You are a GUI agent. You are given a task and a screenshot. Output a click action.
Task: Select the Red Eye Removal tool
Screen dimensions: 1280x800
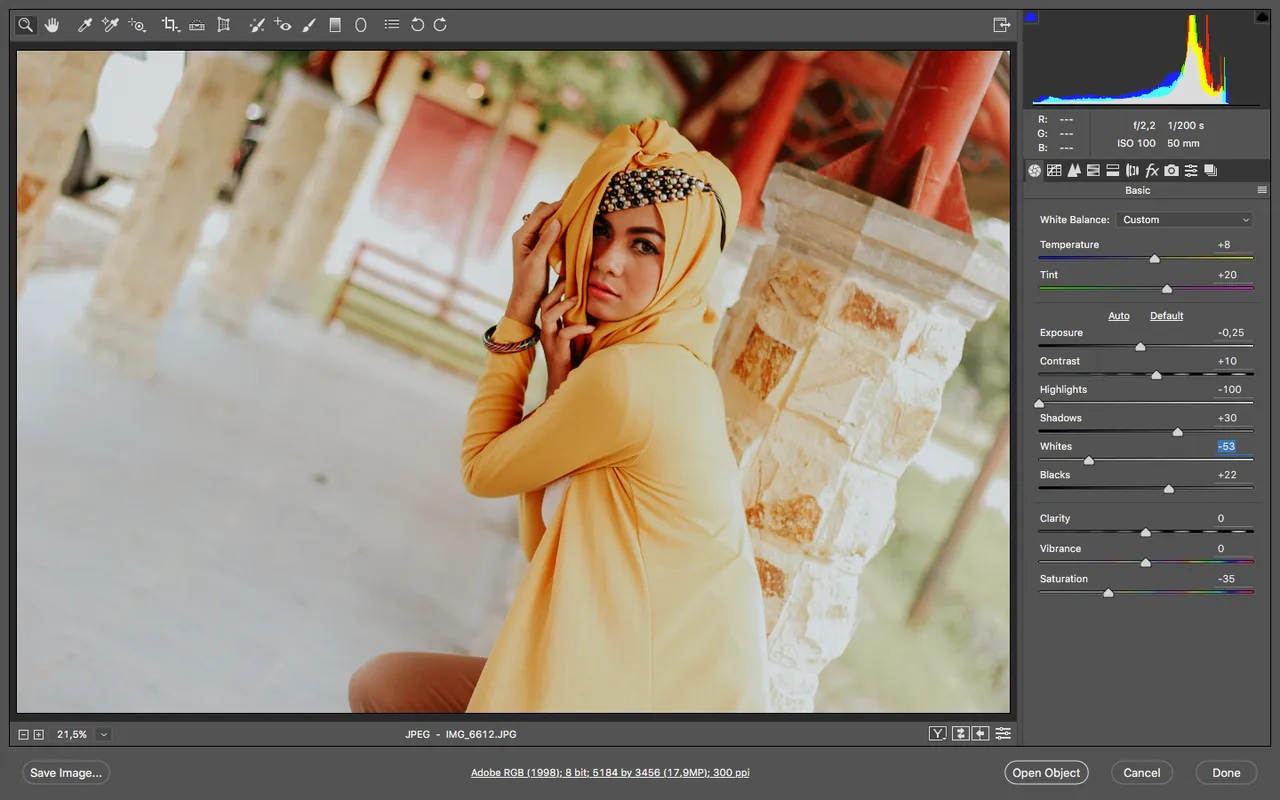pyautogui.click(x=283, y=24)
